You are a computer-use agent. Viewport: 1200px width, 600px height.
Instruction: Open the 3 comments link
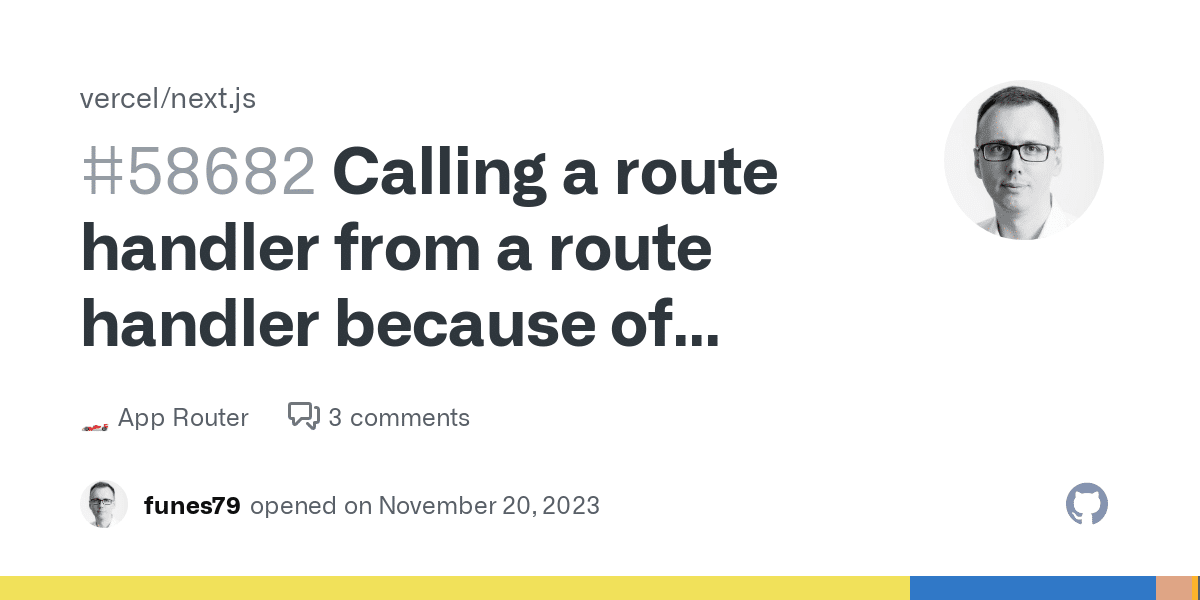(399, 418)
